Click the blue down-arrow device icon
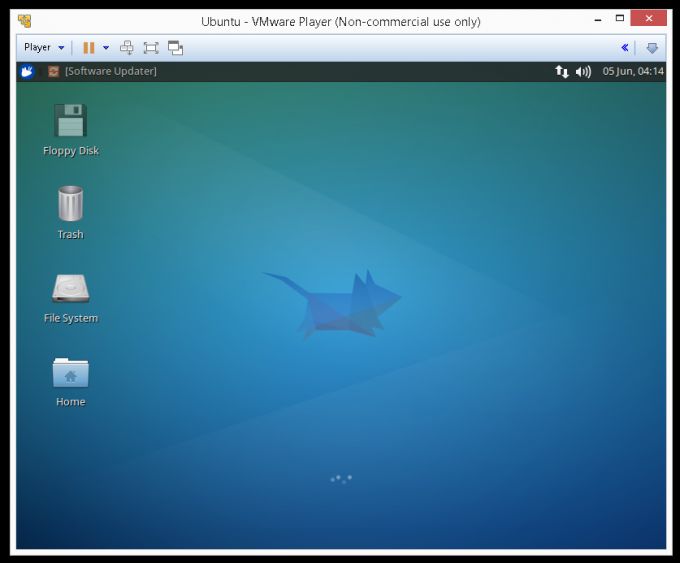680x563 pixels. (652, 48)
